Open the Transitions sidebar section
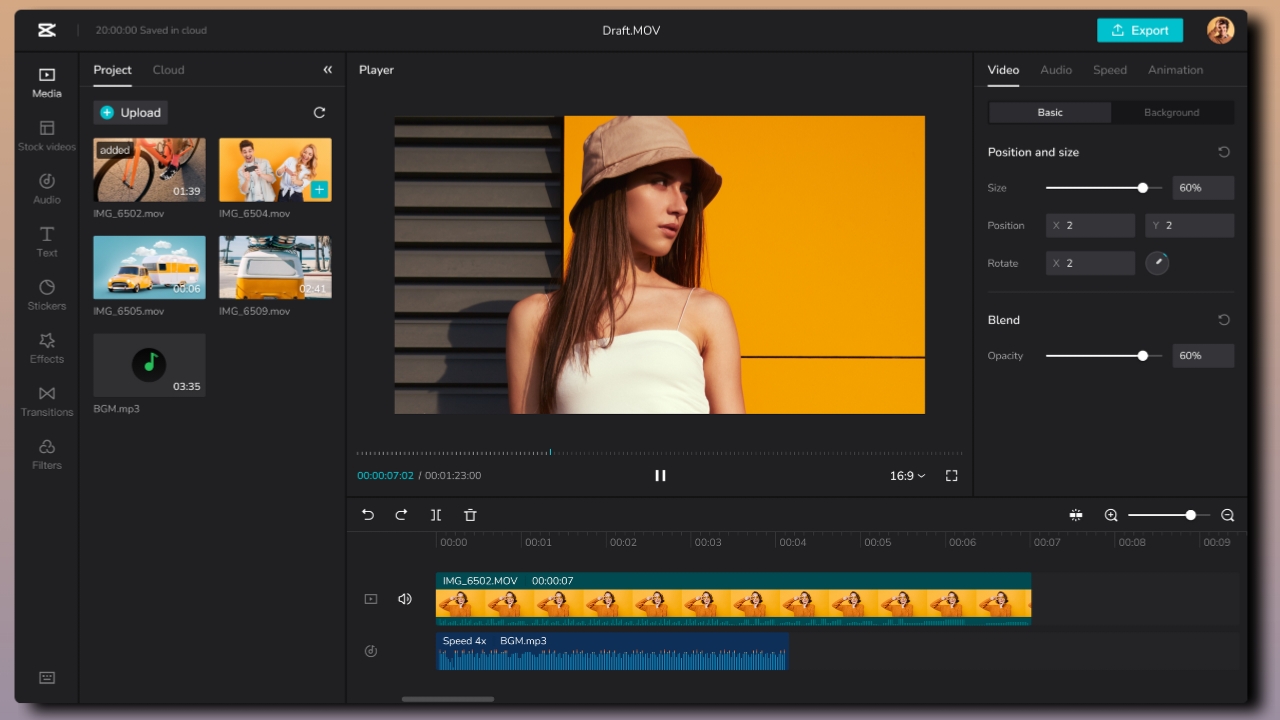This screenshot has height=720, width=1280. click(x=47, y=400)
